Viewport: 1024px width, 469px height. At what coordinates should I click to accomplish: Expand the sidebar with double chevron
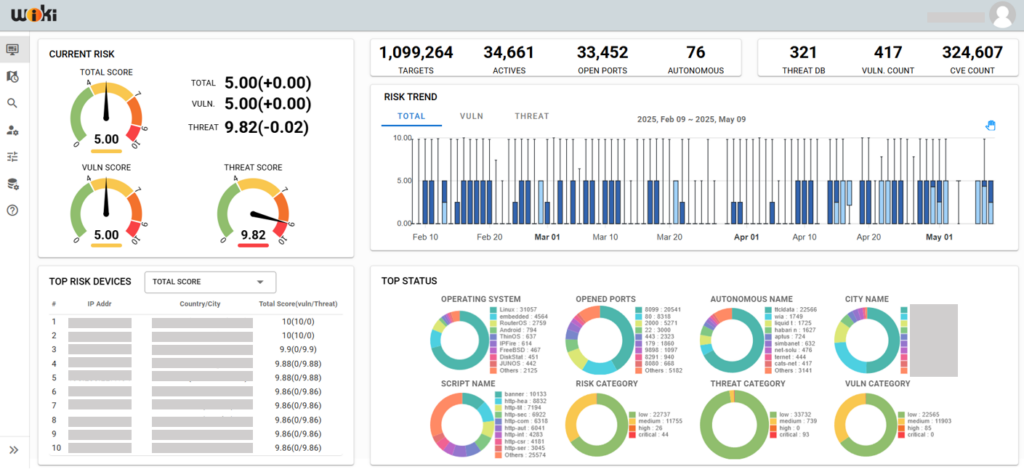(x=13, y=450)
